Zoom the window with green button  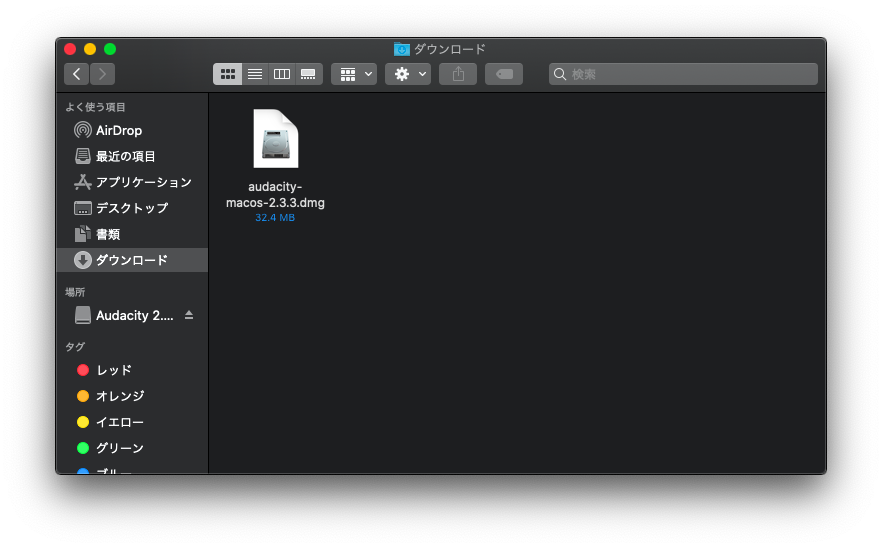coord(110,49)
